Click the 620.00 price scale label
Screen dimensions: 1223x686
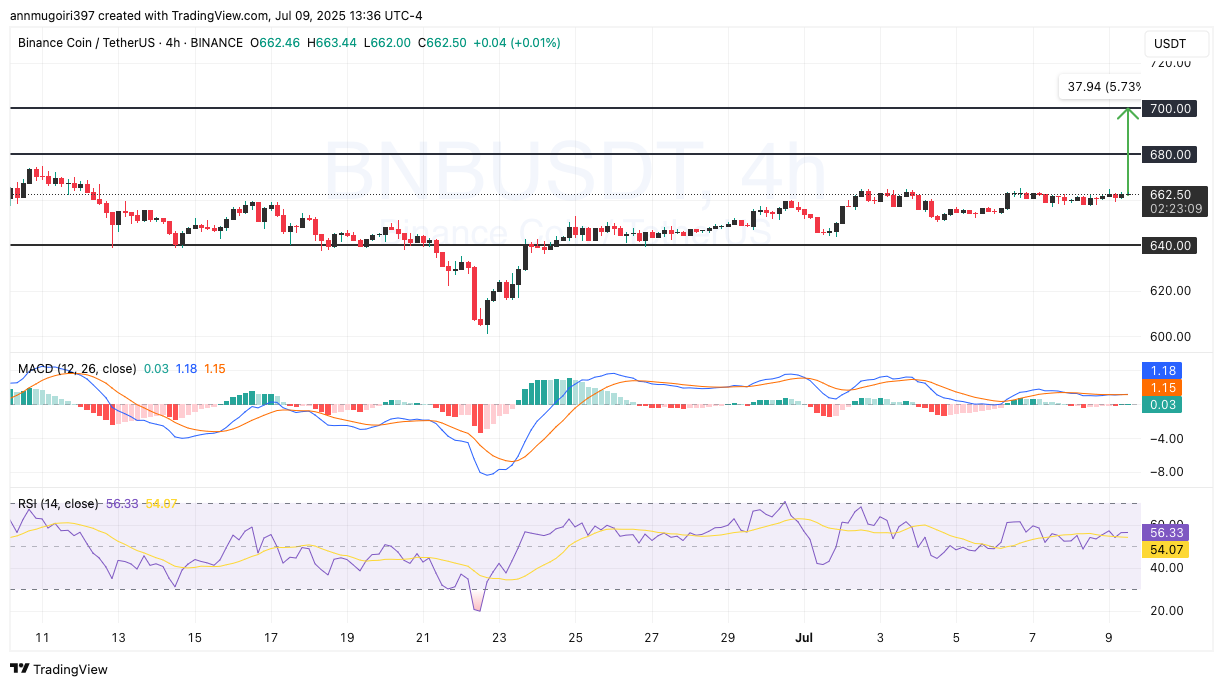click(1170, 291)
